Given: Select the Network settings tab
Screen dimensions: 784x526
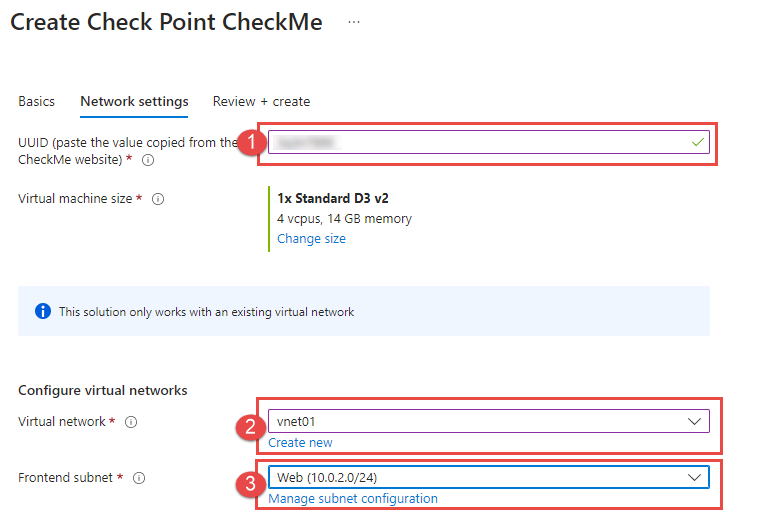Looking at the screenshot, I should pos(134,102).
